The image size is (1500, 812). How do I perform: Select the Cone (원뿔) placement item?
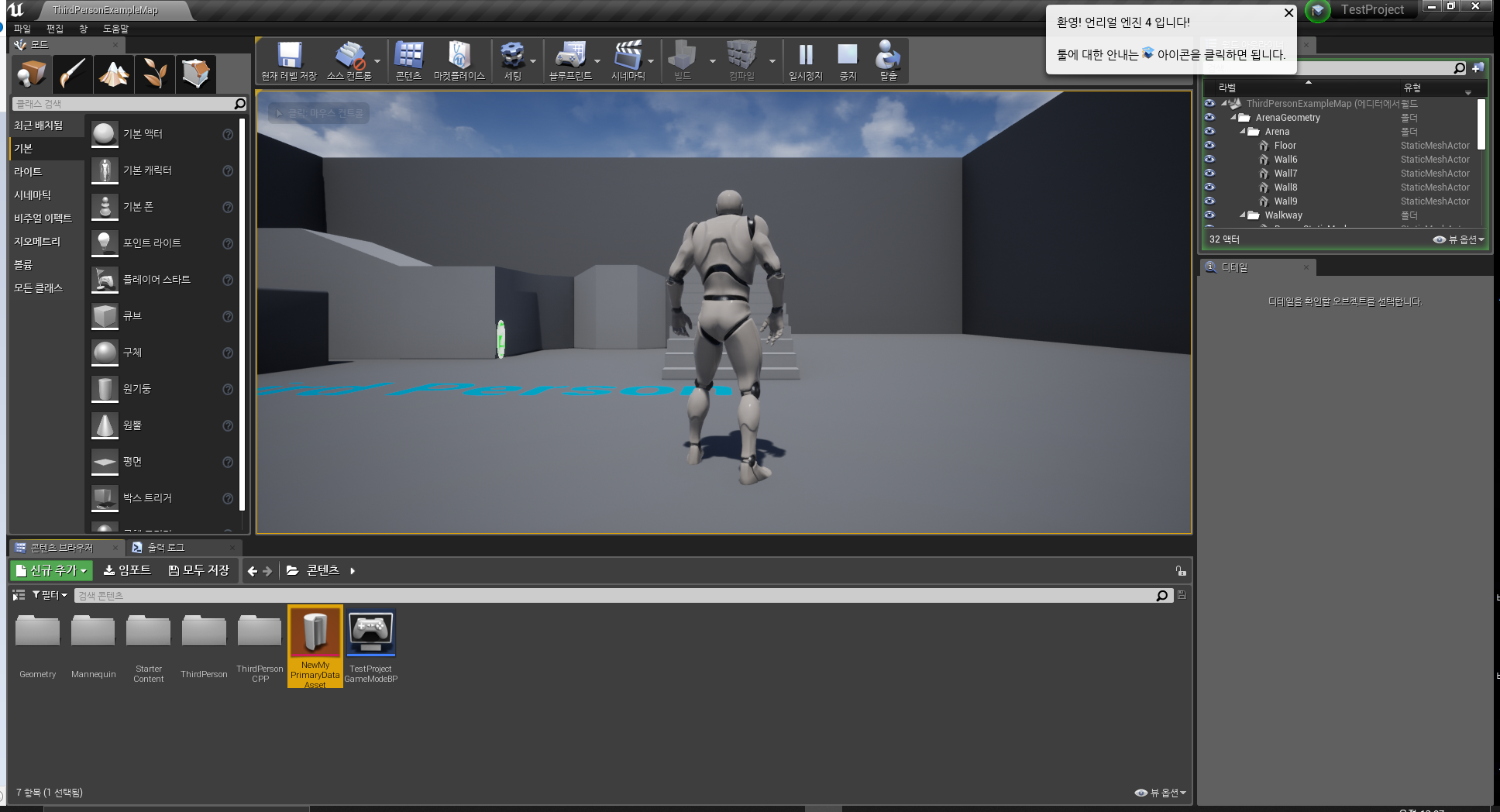162,425
